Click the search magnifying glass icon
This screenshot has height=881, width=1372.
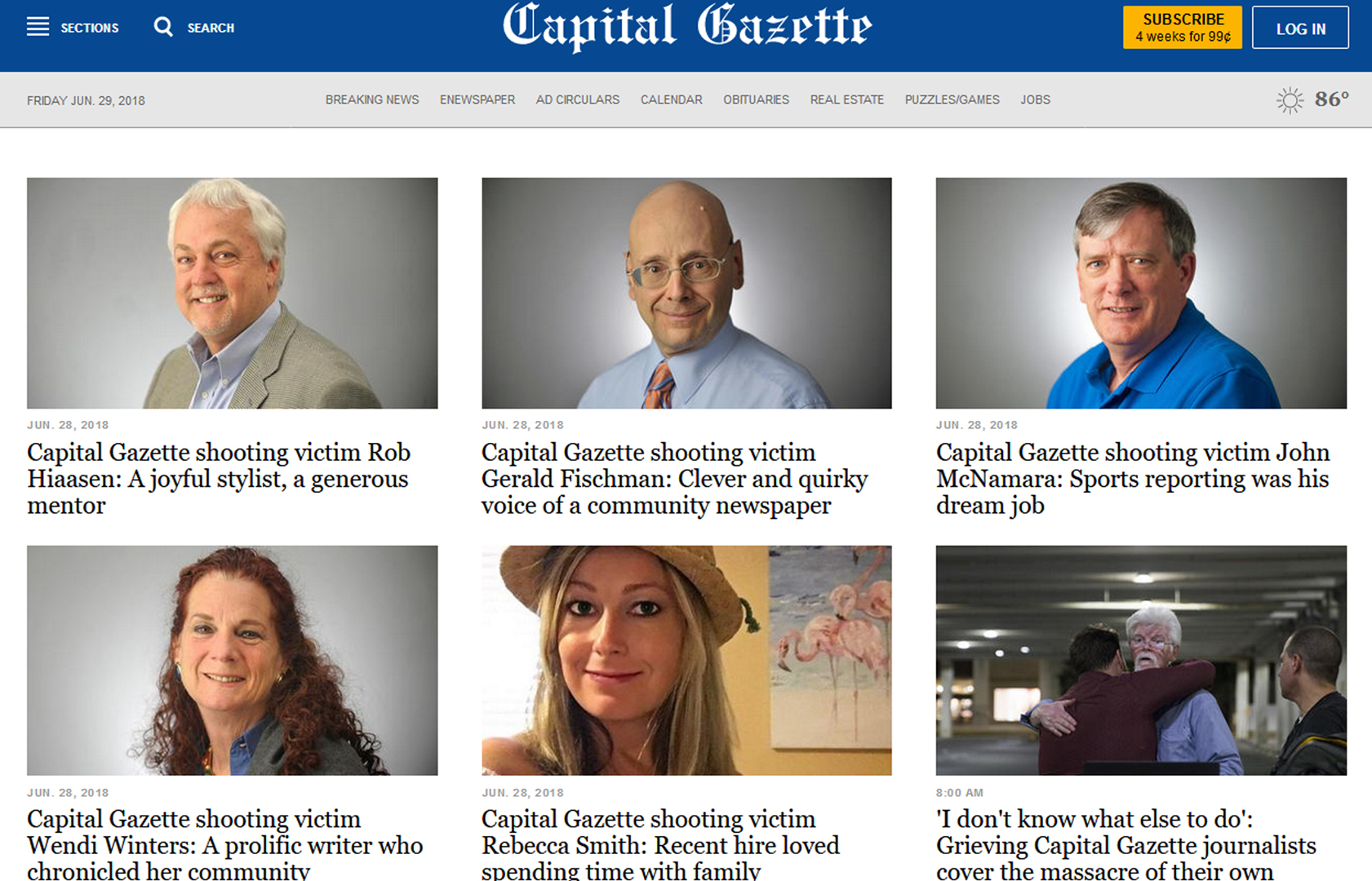163,27
